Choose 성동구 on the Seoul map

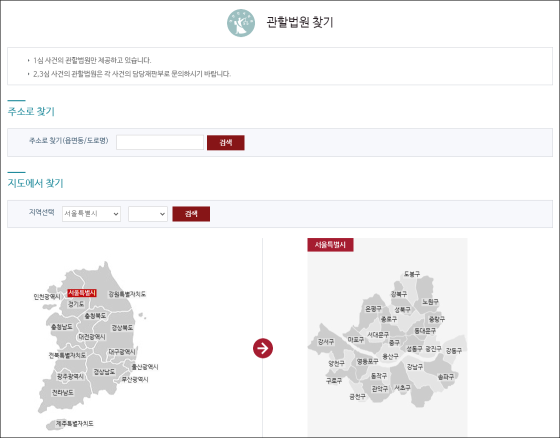414,348
